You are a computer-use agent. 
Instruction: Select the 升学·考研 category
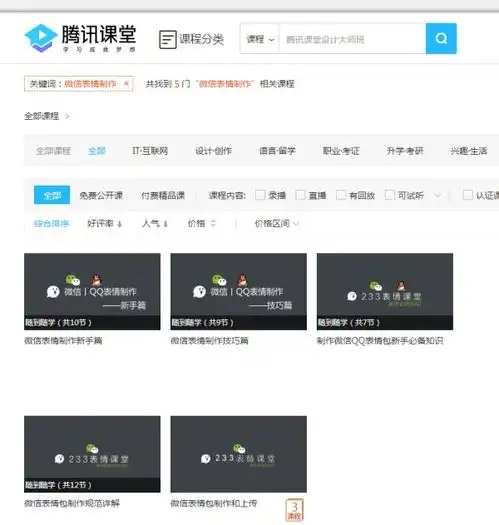click(405, 151)
